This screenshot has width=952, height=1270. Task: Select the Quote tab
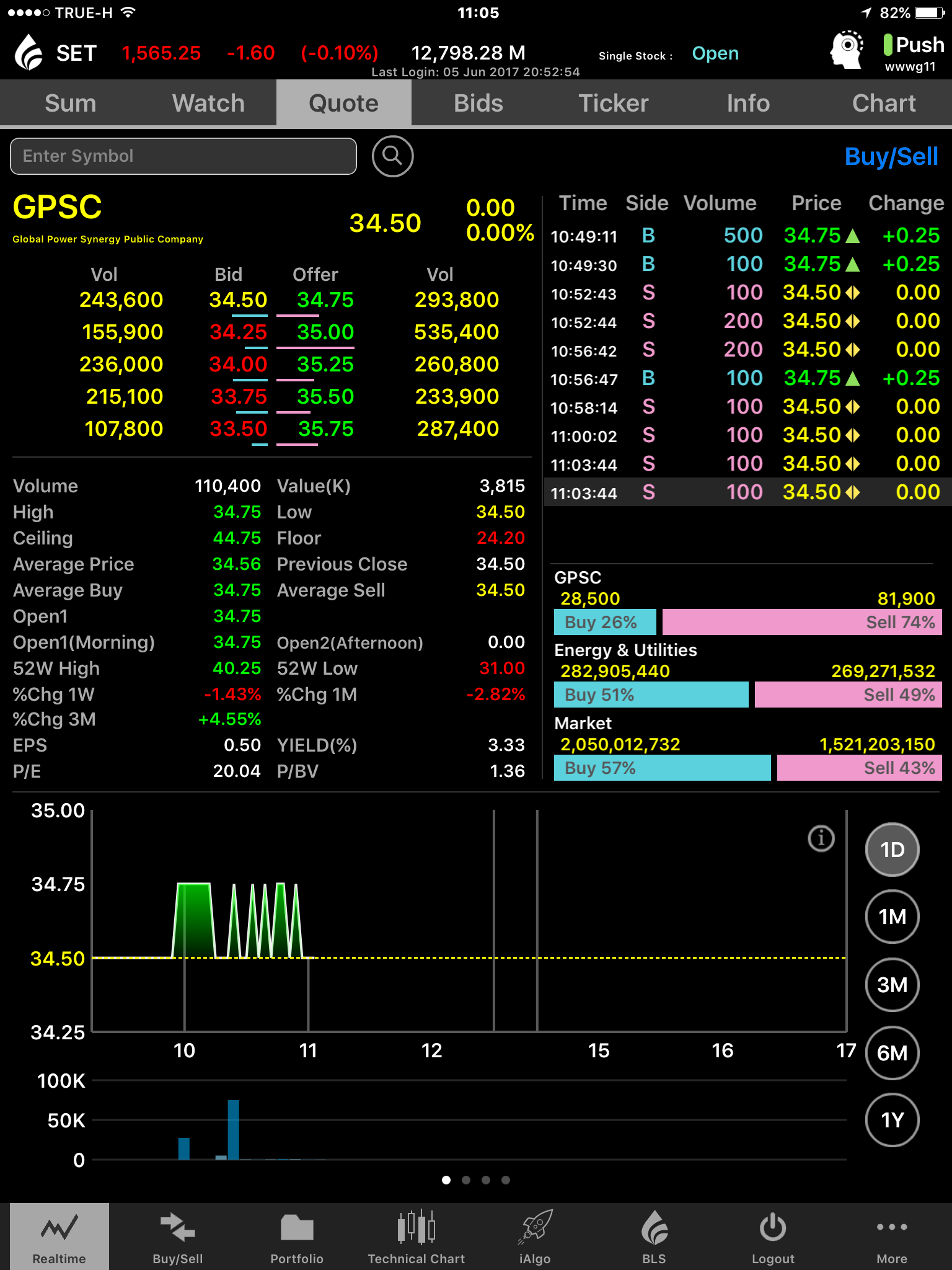pyautogui.click(x=343, y=103)
